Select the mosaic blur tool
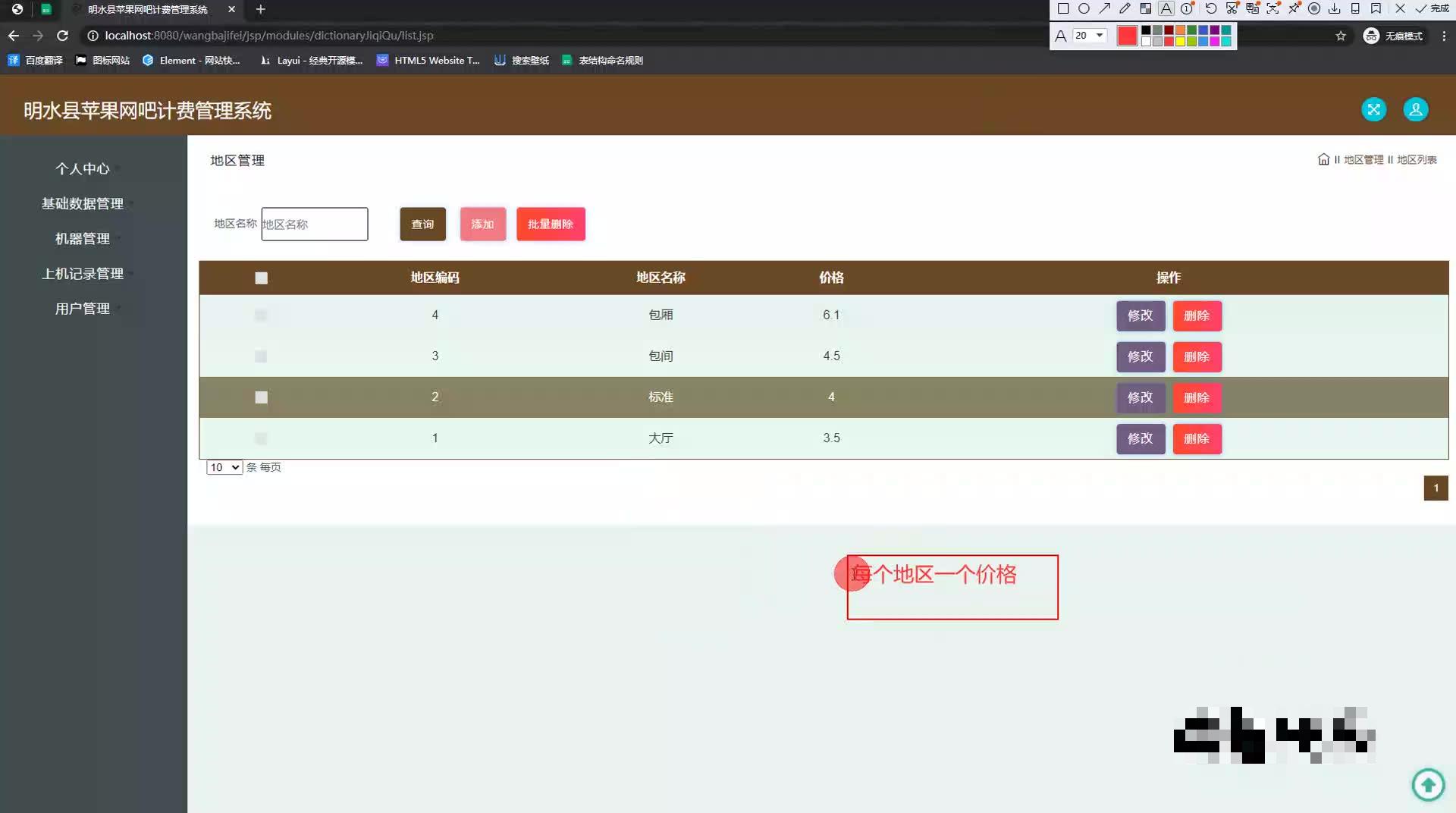 tap(1147, 8)
